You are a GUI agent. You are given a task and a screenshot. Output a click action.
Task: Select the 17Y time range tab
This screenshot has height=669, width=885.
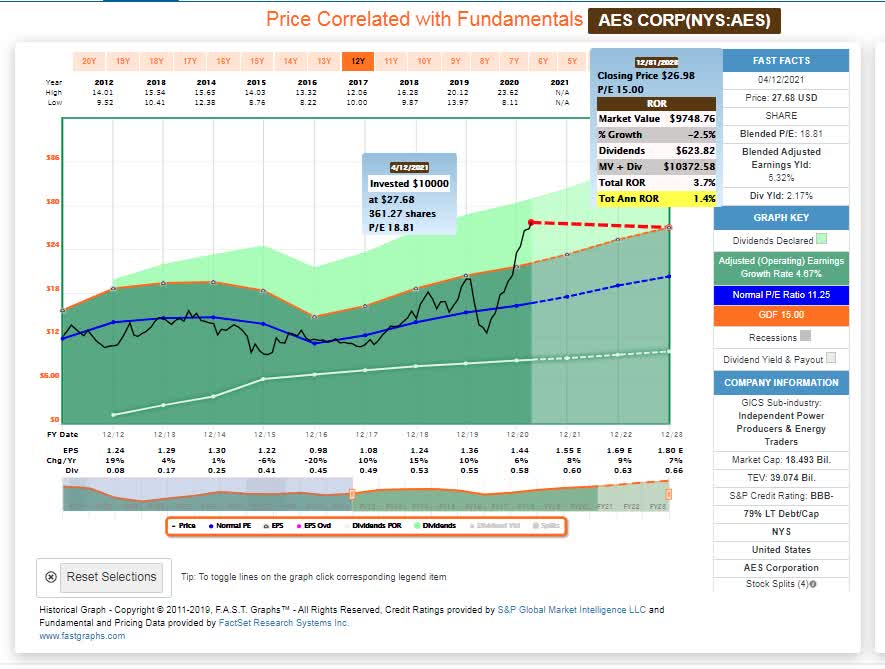(x=190, y=62)
